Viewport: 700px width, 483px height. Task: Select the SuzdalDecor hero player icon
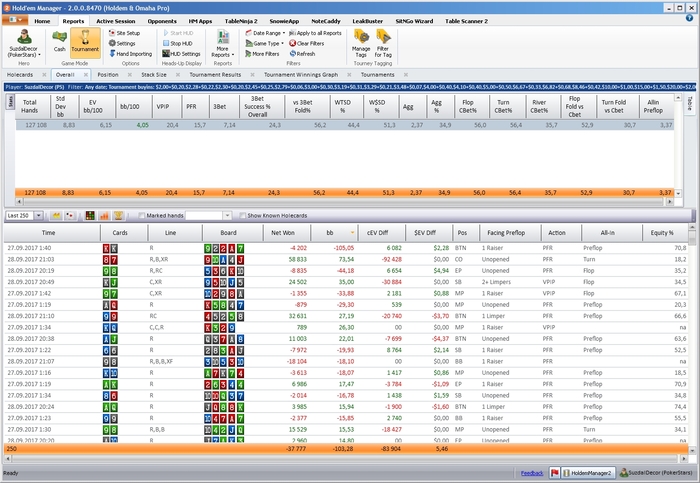click(24, 37)
